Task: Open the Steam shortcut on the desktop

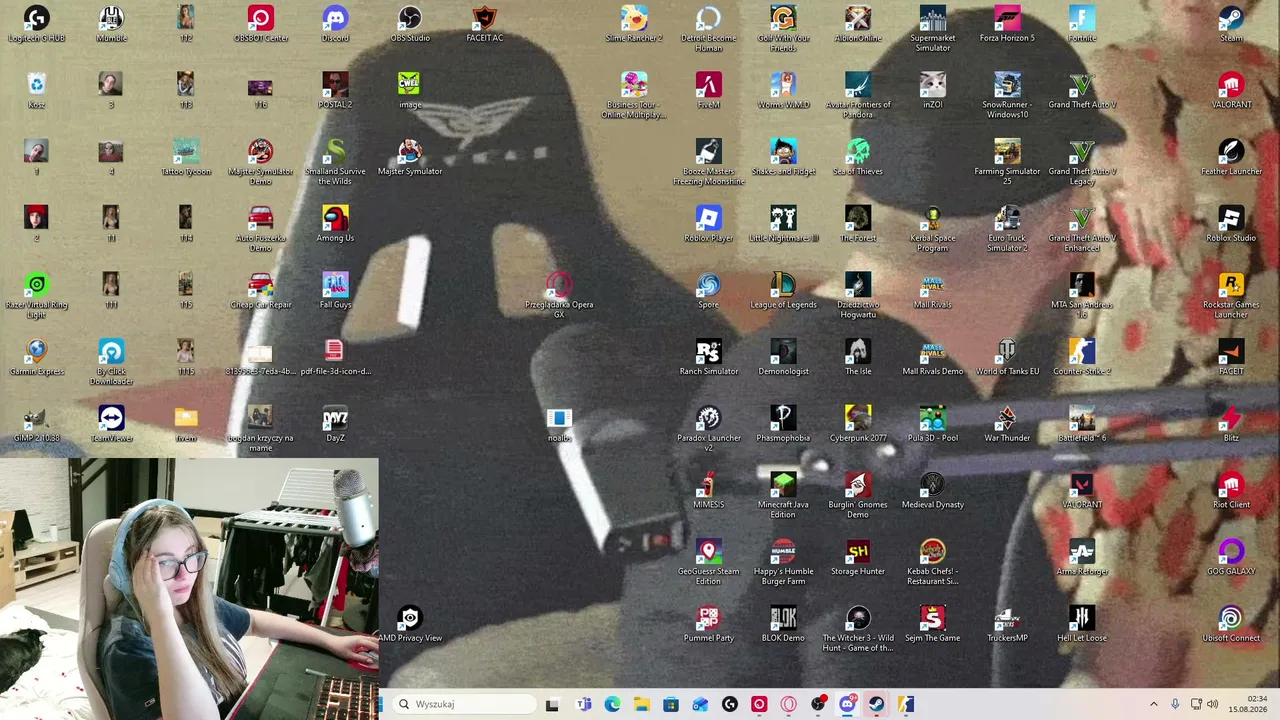Action: [x=1231, y=24]
